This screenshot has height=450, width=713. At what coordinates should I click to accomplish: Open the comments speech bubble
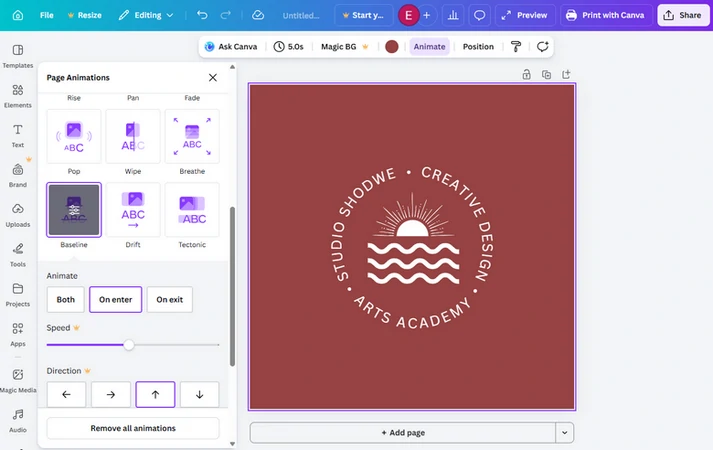[479, 15]
